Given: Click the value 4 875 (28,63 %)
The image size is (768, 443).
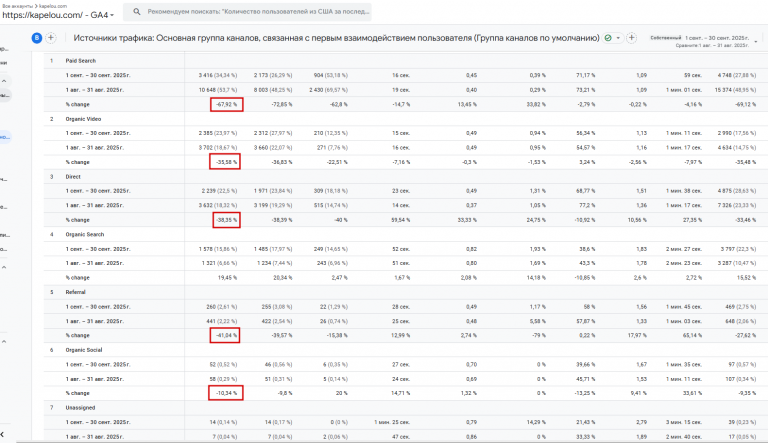Looking at the screenshot, I should (x=737, y=191).
